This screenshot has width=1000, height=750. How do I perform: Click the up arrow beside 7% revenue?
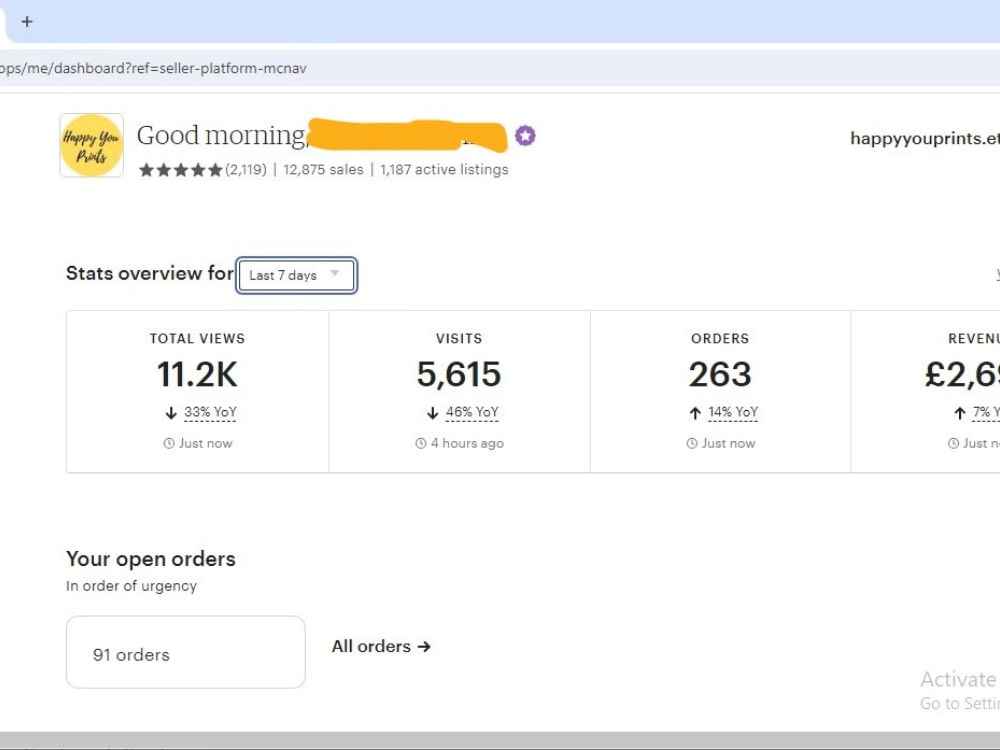pos(960,413)
